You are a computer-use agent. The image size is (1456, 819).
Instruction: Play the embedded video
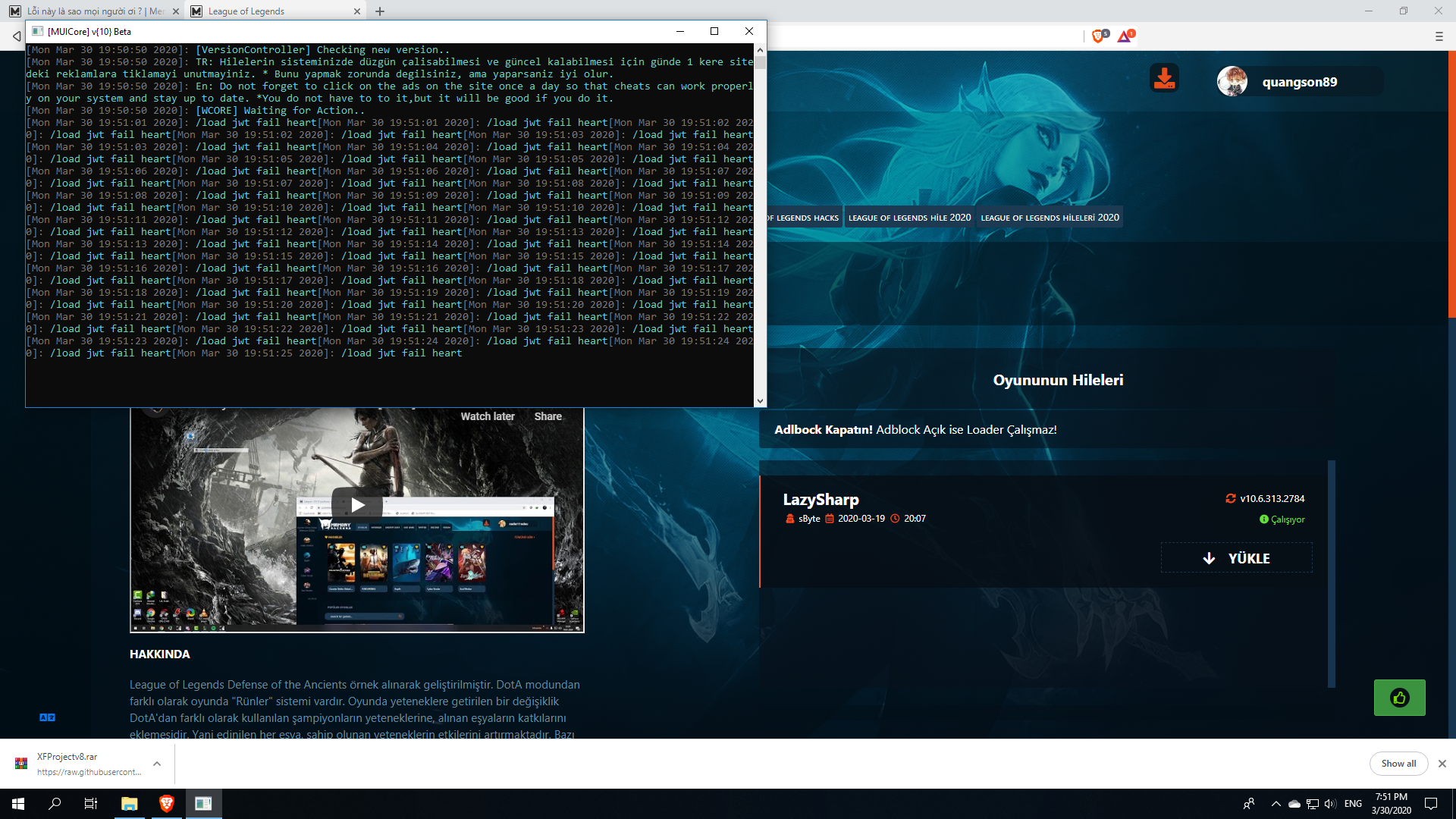pos(357,505)
